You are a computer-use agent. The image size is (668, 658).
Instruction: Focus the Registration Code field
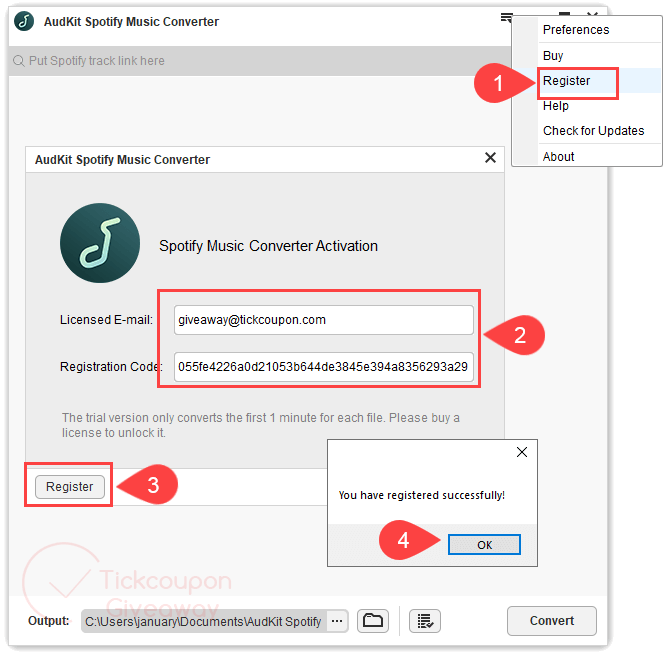[x=324, y=367]
